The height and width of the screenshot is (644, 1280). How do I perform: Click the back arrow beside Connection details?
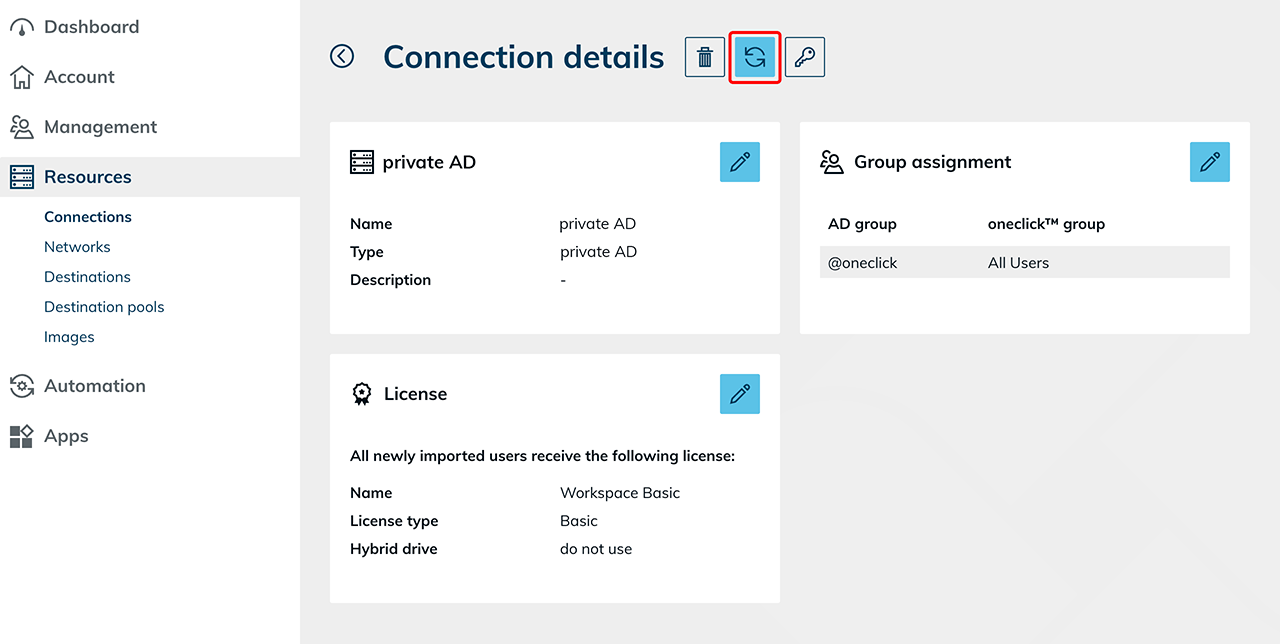pos(342,57)
